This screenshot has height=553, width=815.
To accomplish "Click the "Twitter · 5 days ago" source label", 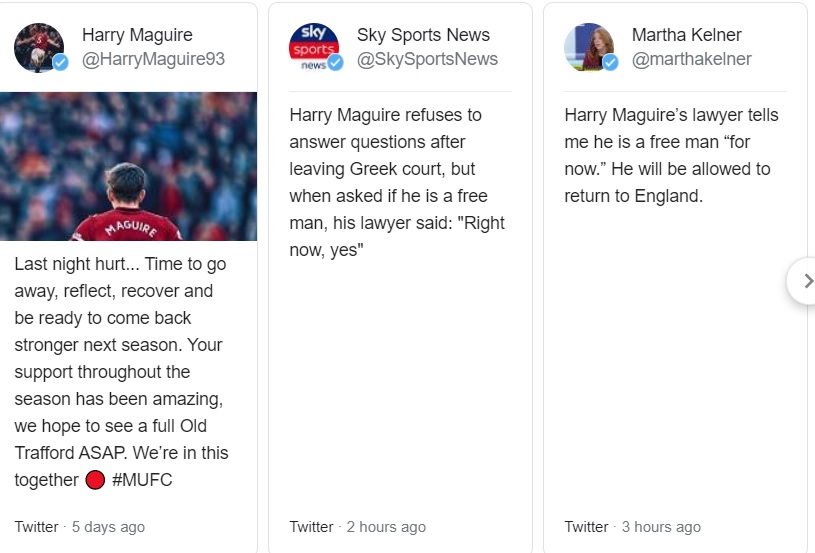I will 79,526.
